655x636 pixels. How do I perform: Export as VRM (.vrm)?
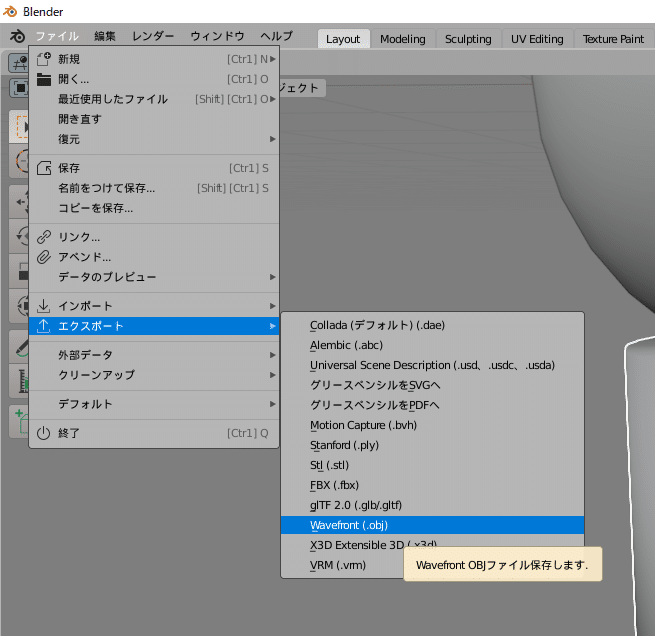coord(343,565)
